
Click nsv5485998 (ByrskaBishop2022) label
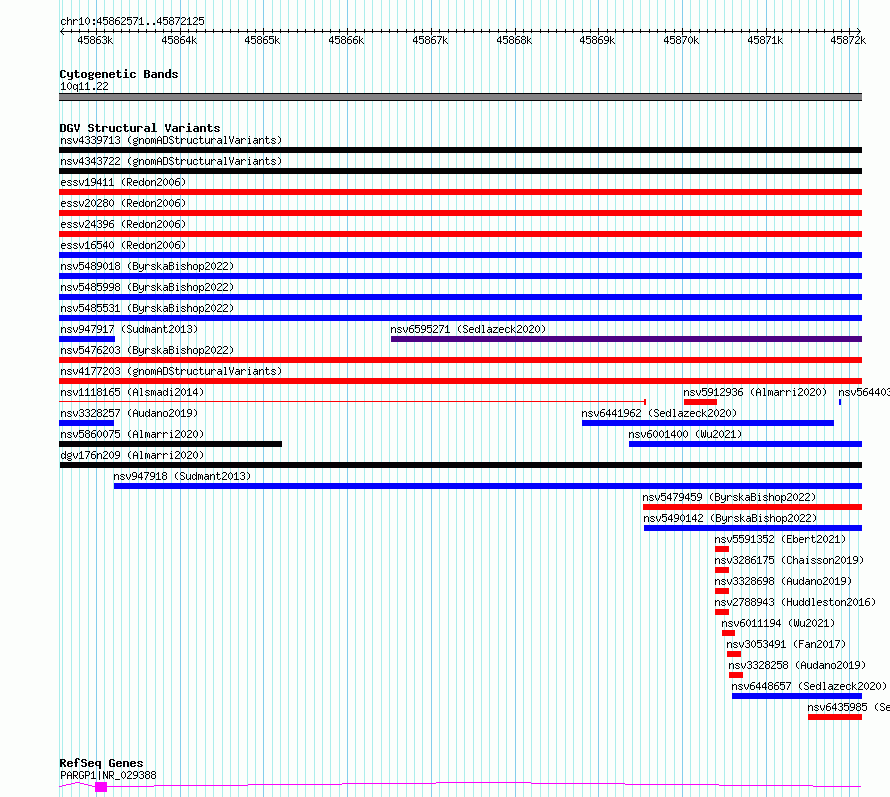click(x=147, y=287)
